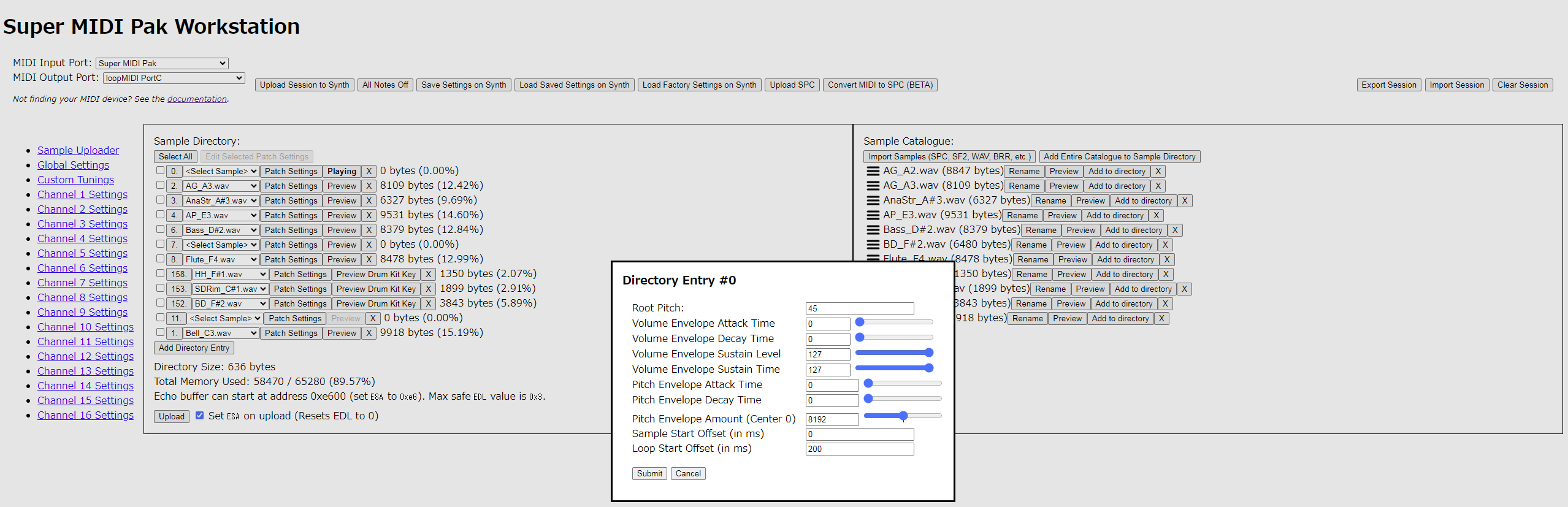Viewport: 1568px width, 507px height.
Task: Remove directory entry 3 via its X
Action: (369, 201)
